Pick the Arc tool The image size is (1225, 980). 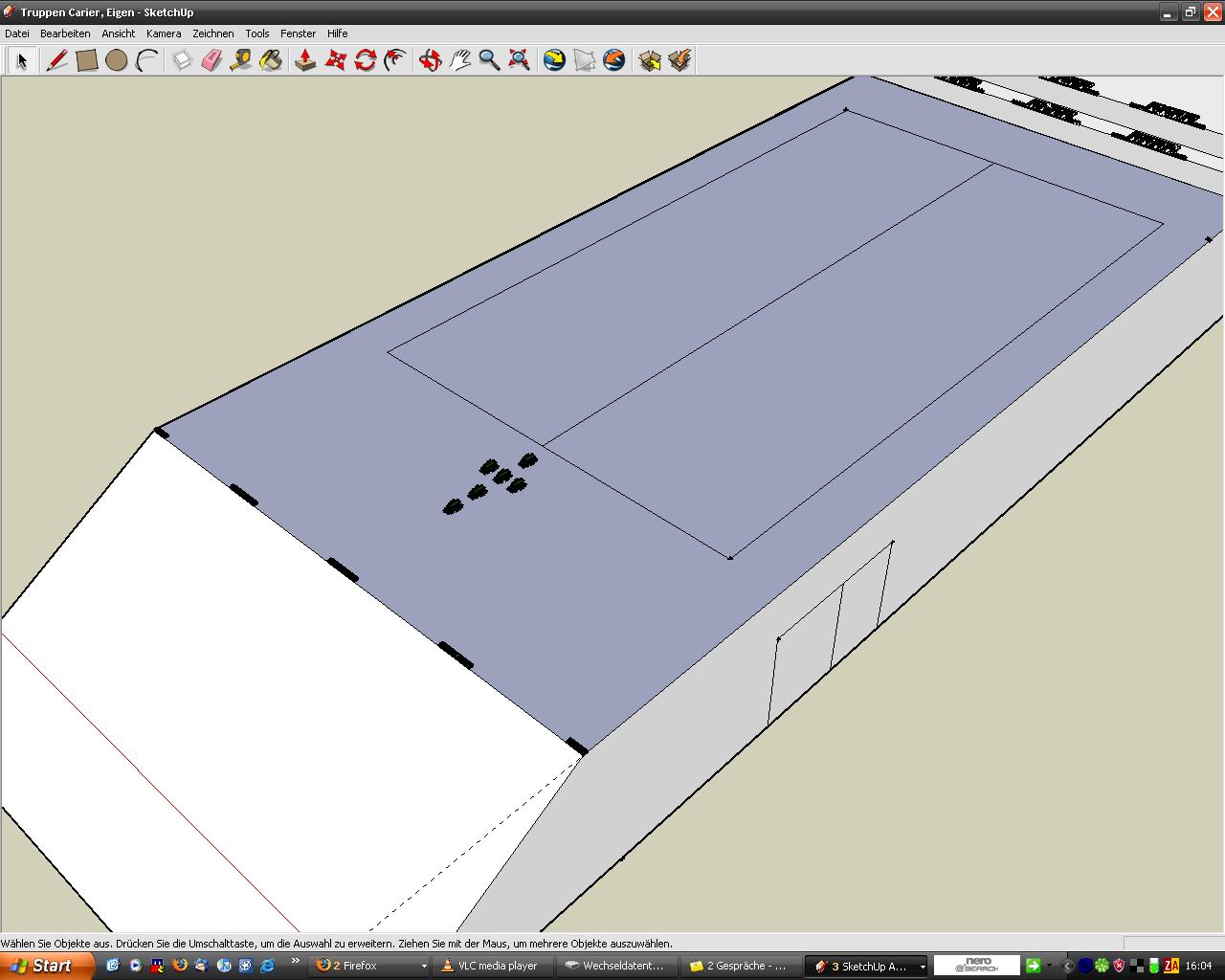click(x=146, y=60)
